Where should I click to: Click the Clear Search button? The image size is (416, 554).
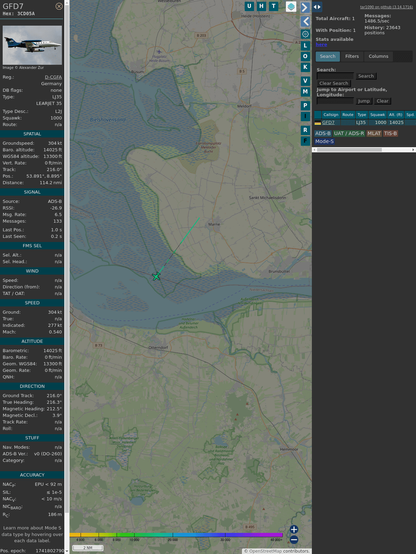tap(334, 83)
